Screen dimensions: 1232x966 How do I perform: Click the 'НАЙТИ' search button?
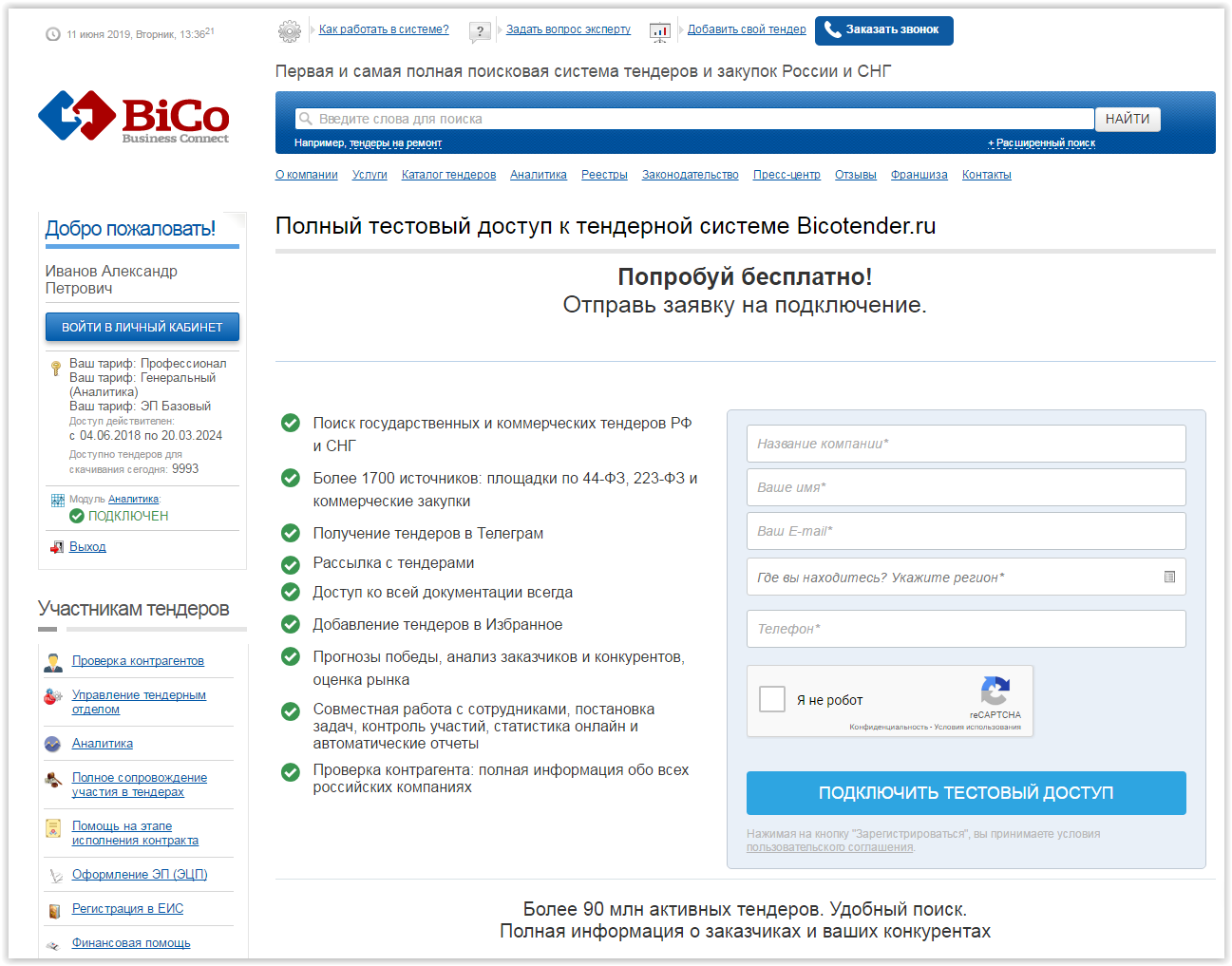coord(1128,119)
